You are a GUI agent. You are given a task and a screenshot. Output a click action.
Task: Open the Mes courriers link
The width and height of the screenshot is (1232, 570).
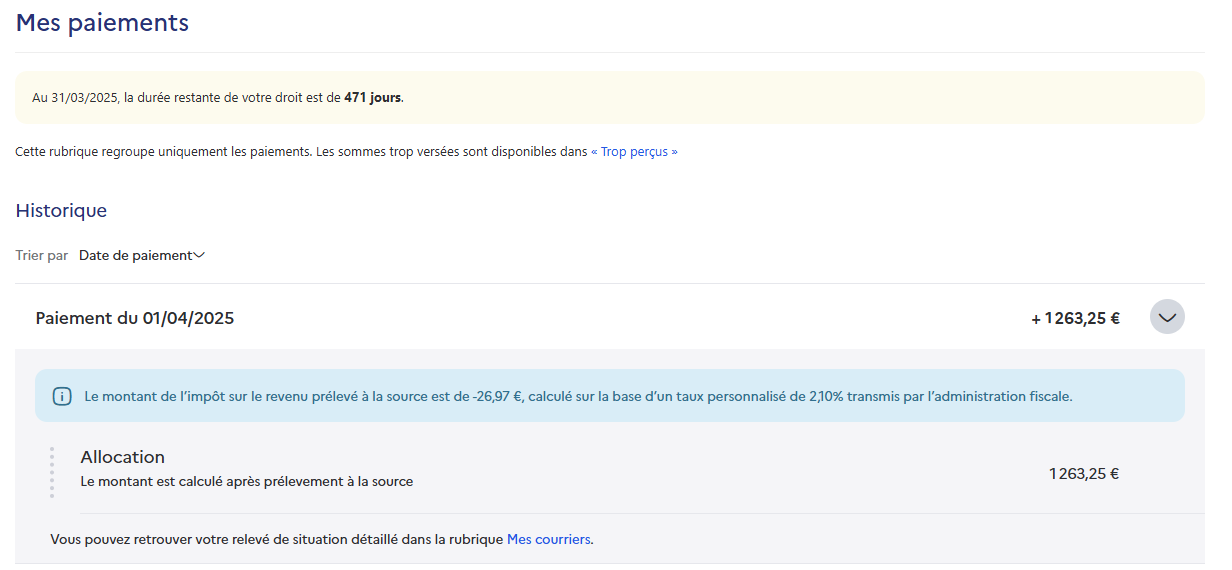pos(549,540)
